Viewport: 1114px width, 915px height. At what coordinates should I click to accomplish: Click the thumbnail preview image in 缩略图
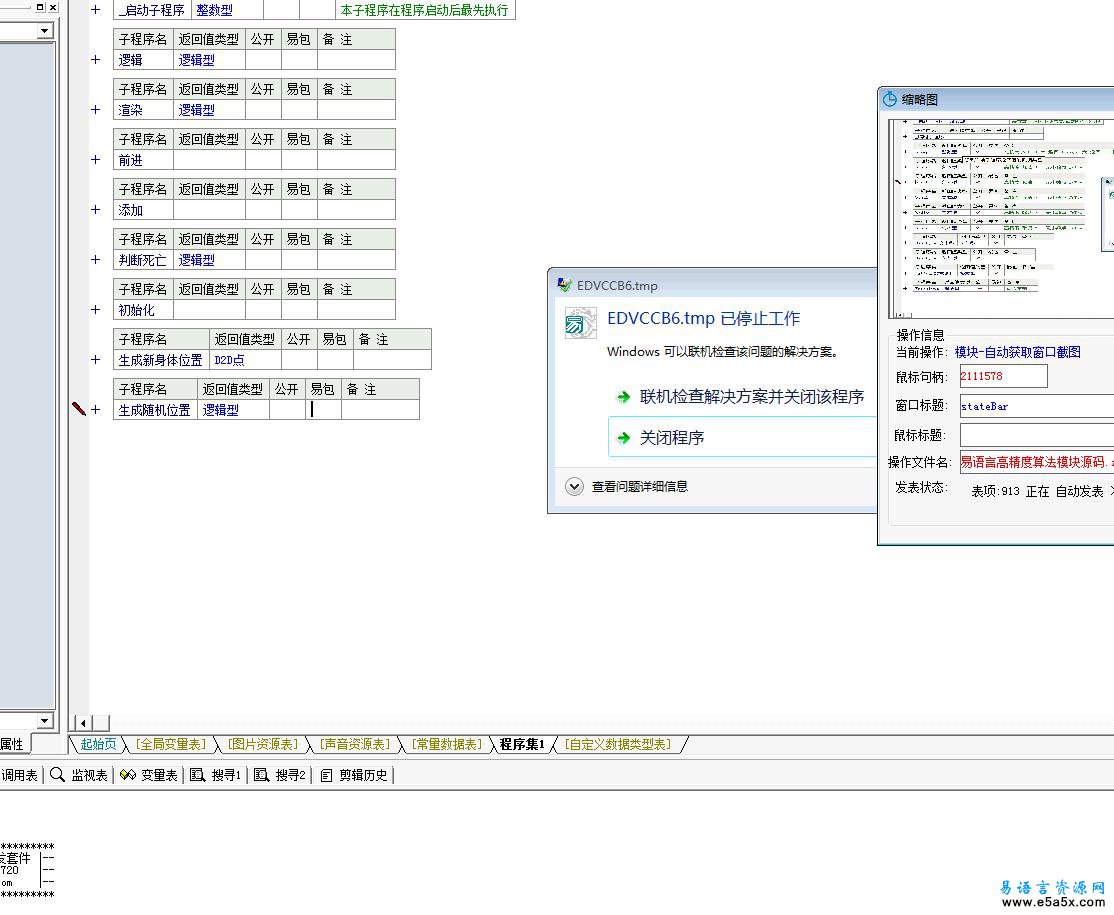[1001, 218]
